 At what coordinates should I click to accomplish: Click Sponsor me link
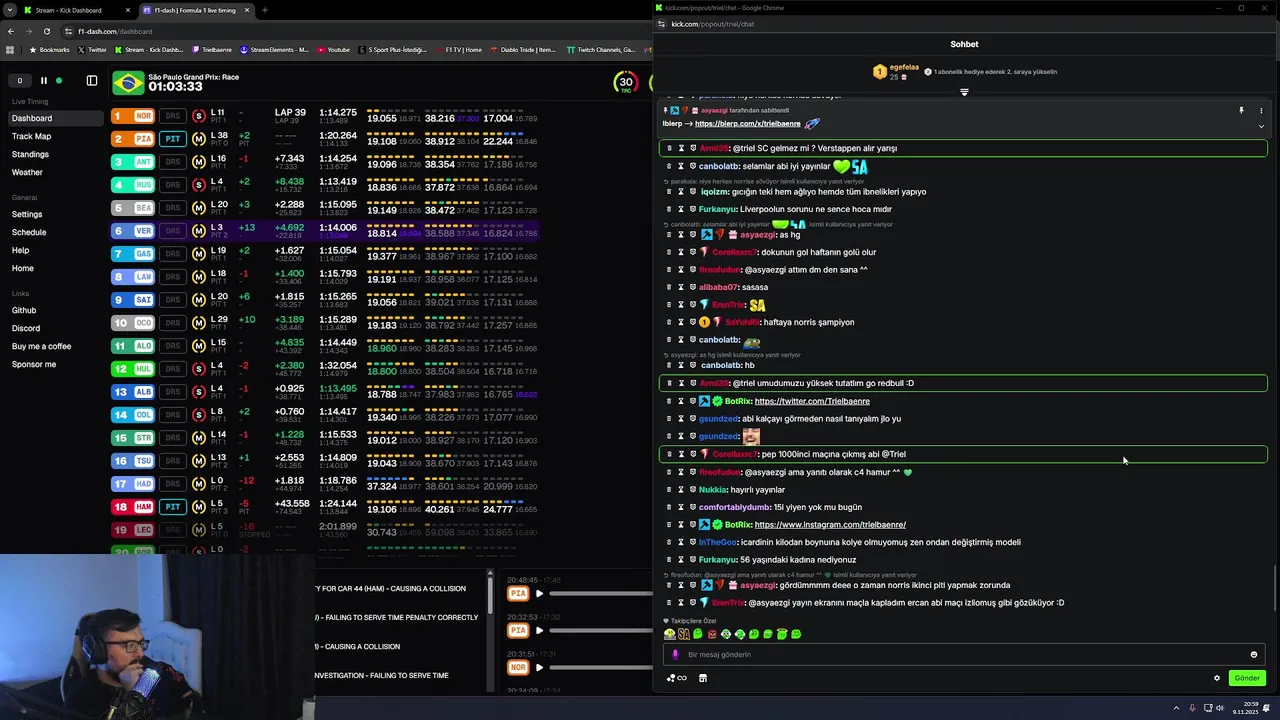(x=34, y=364)
